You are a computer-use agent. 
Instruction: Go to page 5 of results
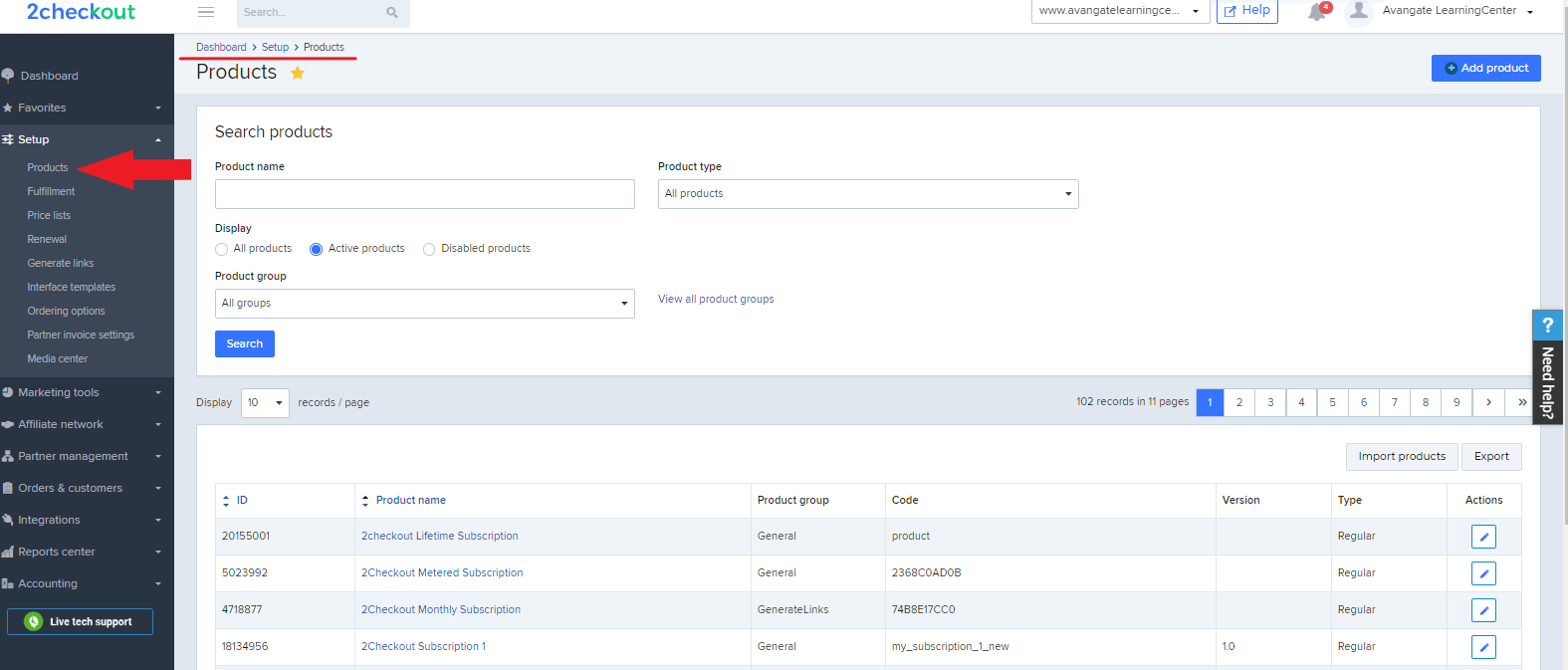(x=1332, y=402)
